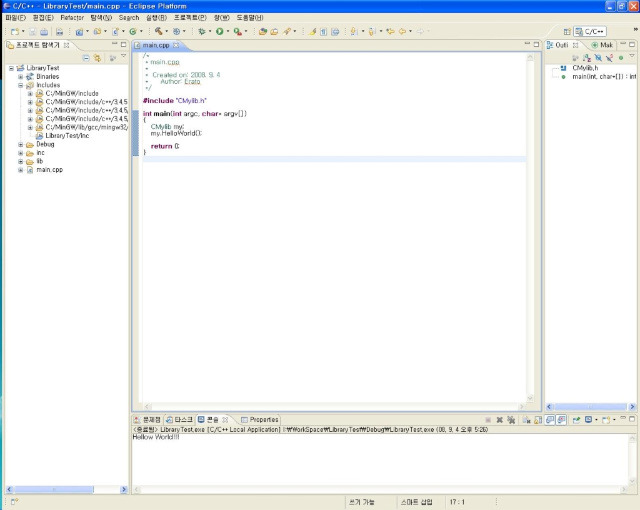The image size is (640, 510).
Task: Expand the lib folder node
Action: pos(20,162)
